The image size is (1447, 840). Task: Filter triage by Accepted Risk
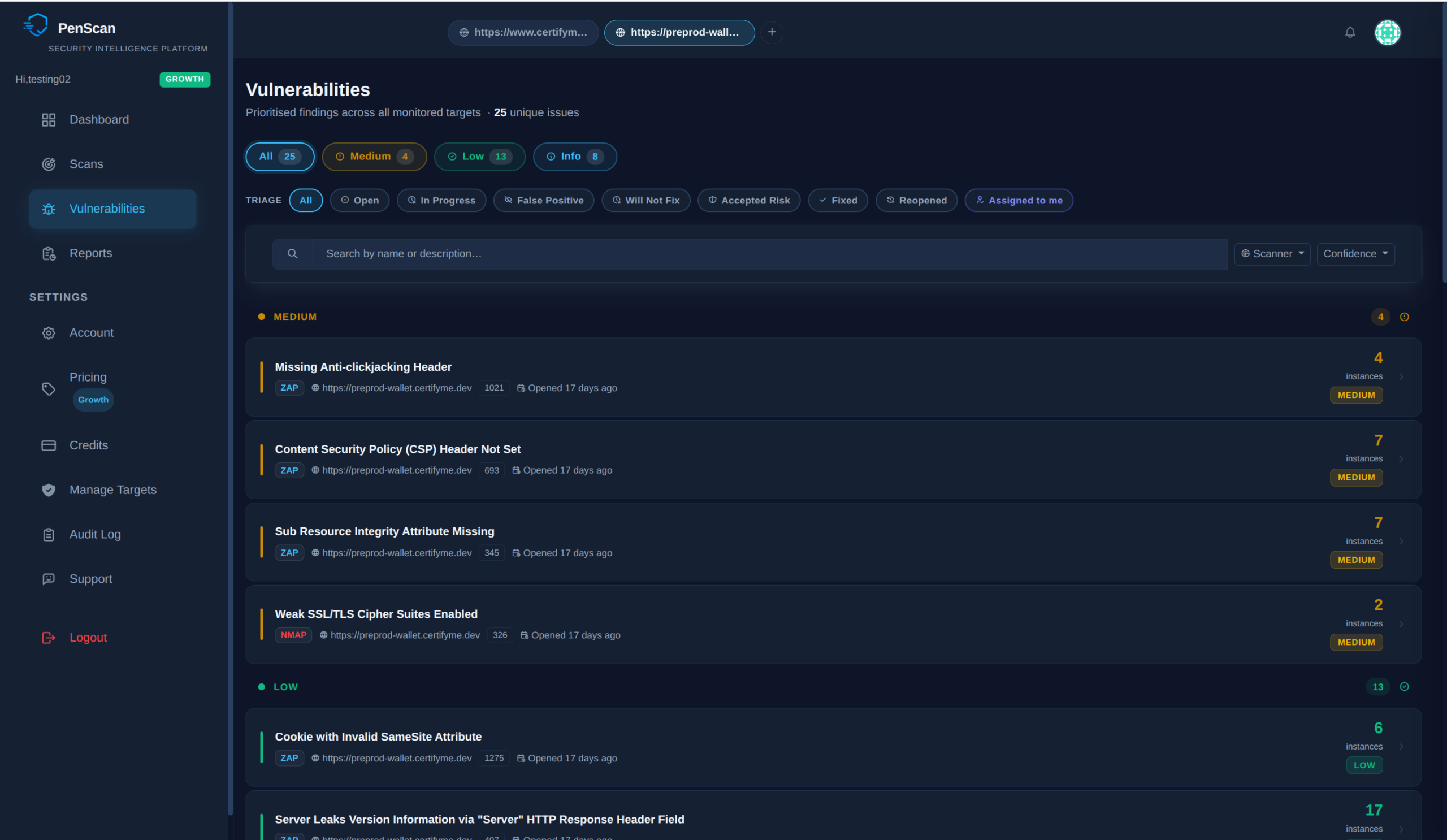tap(749, 200)
